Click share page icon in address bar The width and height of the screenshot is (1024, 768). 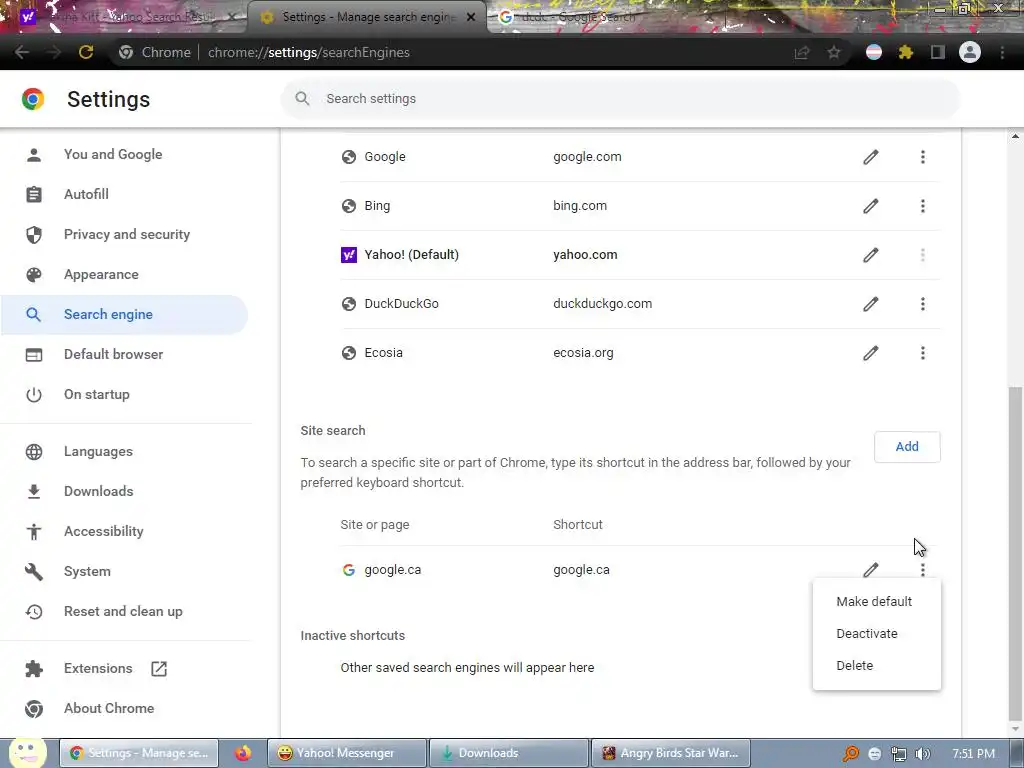click(x=801, y=52)
